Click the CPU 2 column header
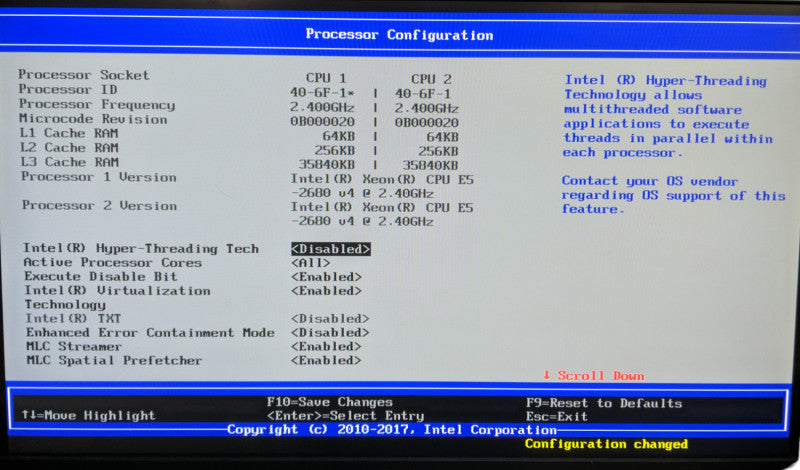 (431, 80)
